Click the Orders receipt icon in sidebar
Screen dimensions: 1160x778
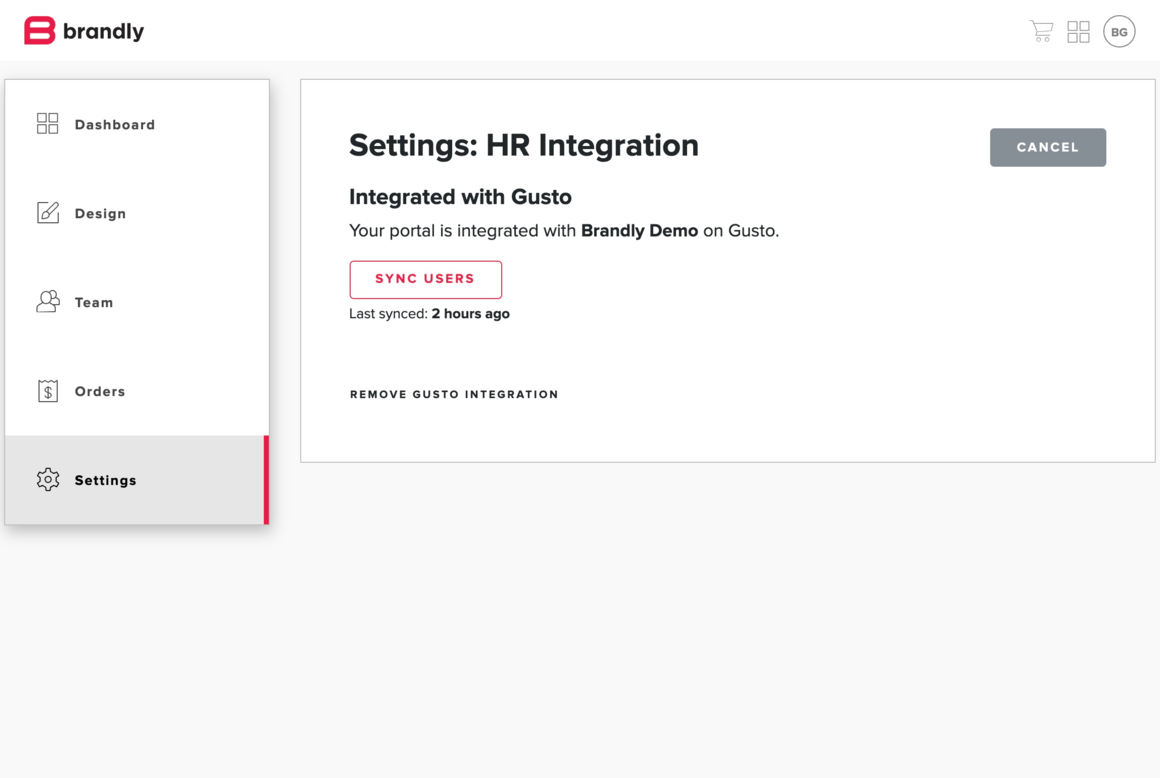[x=47, y=390]
